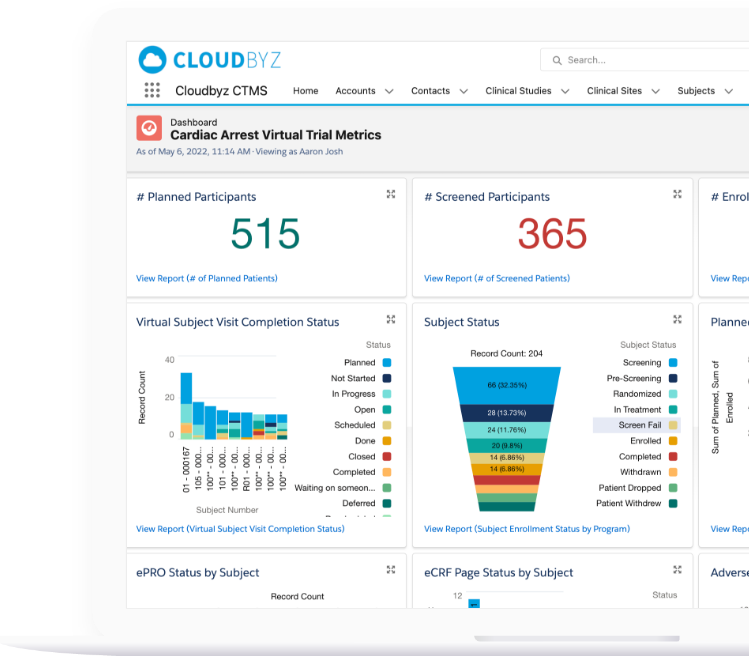
Task: Expand eCRF Page Status by Subject widget
Action: [678, 570]
